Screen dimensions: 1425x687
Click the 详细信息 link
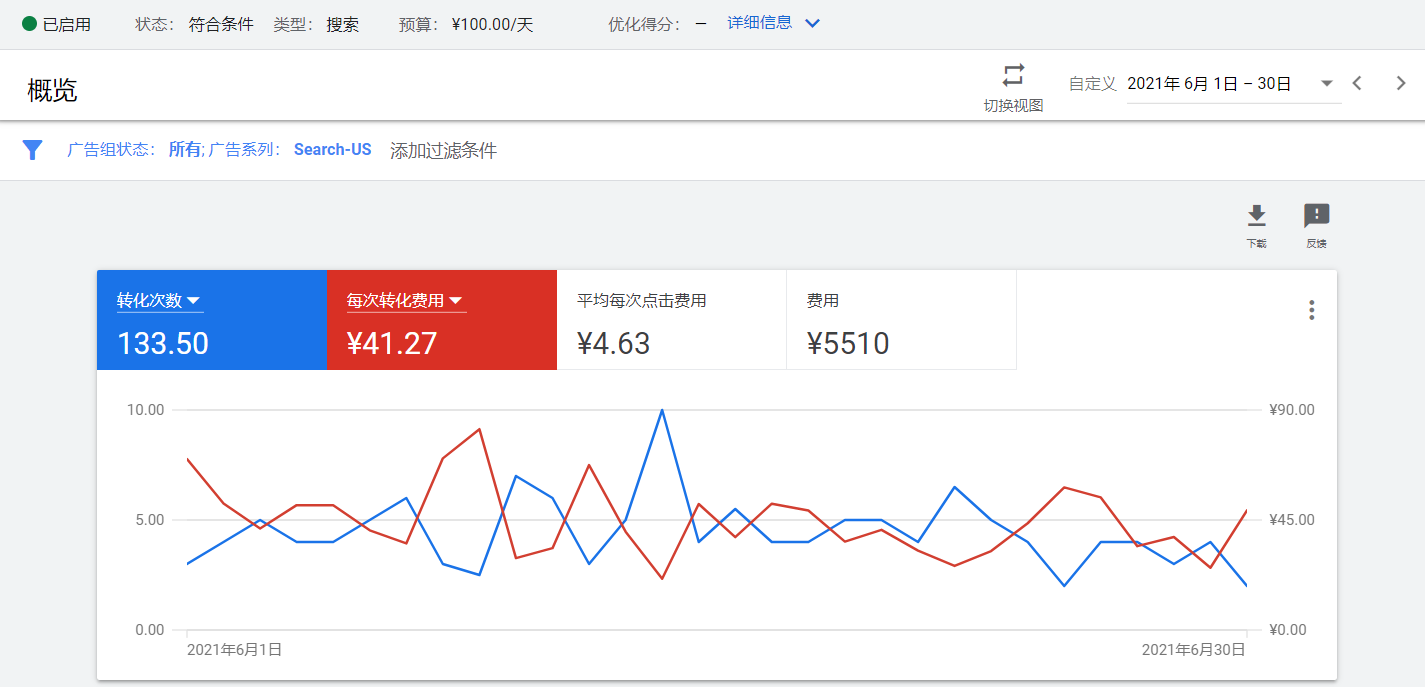(759, 23)
